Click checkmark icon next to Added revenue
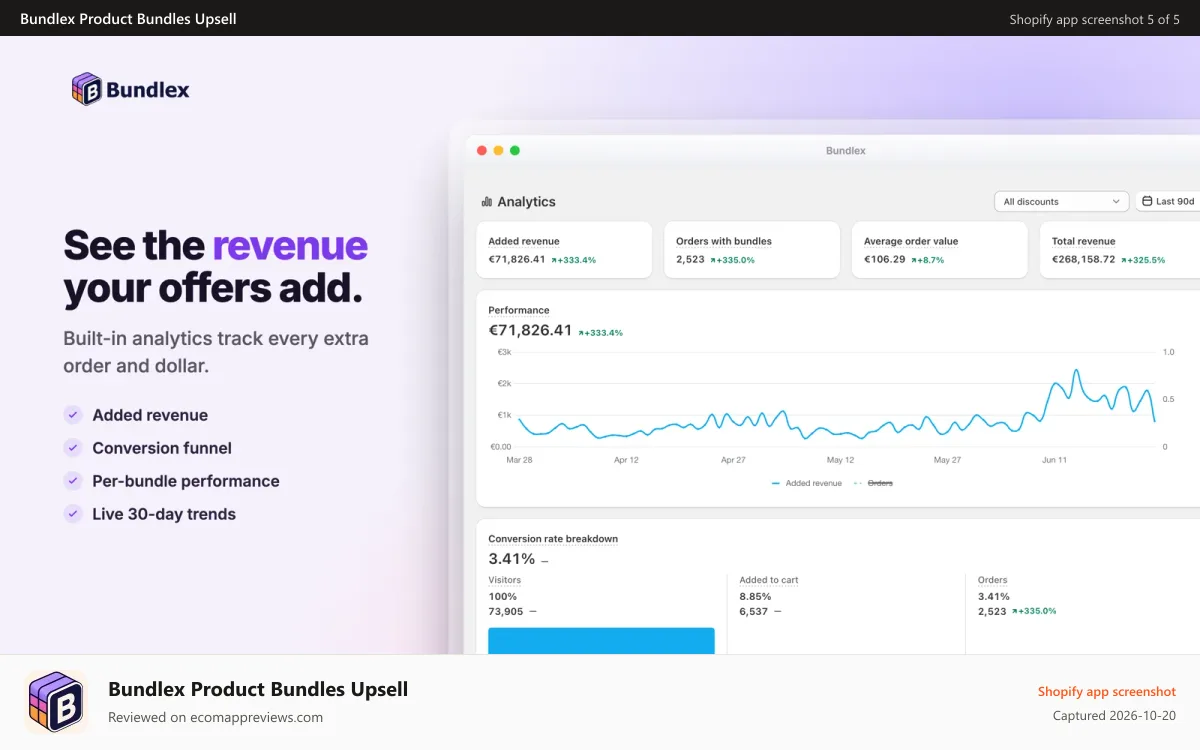The height and width of the screenshot is (750, 1200). (73, 415)
